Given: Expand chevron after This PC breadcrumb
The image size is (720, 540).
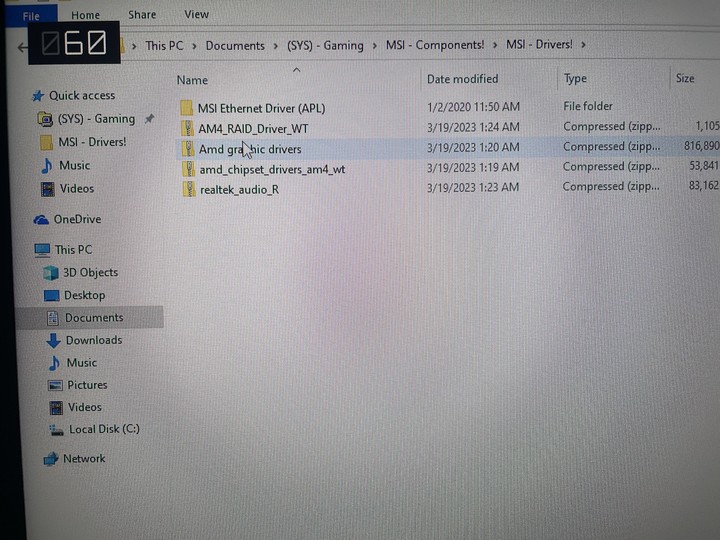Looking at the screenshot, I should [194, 46].
